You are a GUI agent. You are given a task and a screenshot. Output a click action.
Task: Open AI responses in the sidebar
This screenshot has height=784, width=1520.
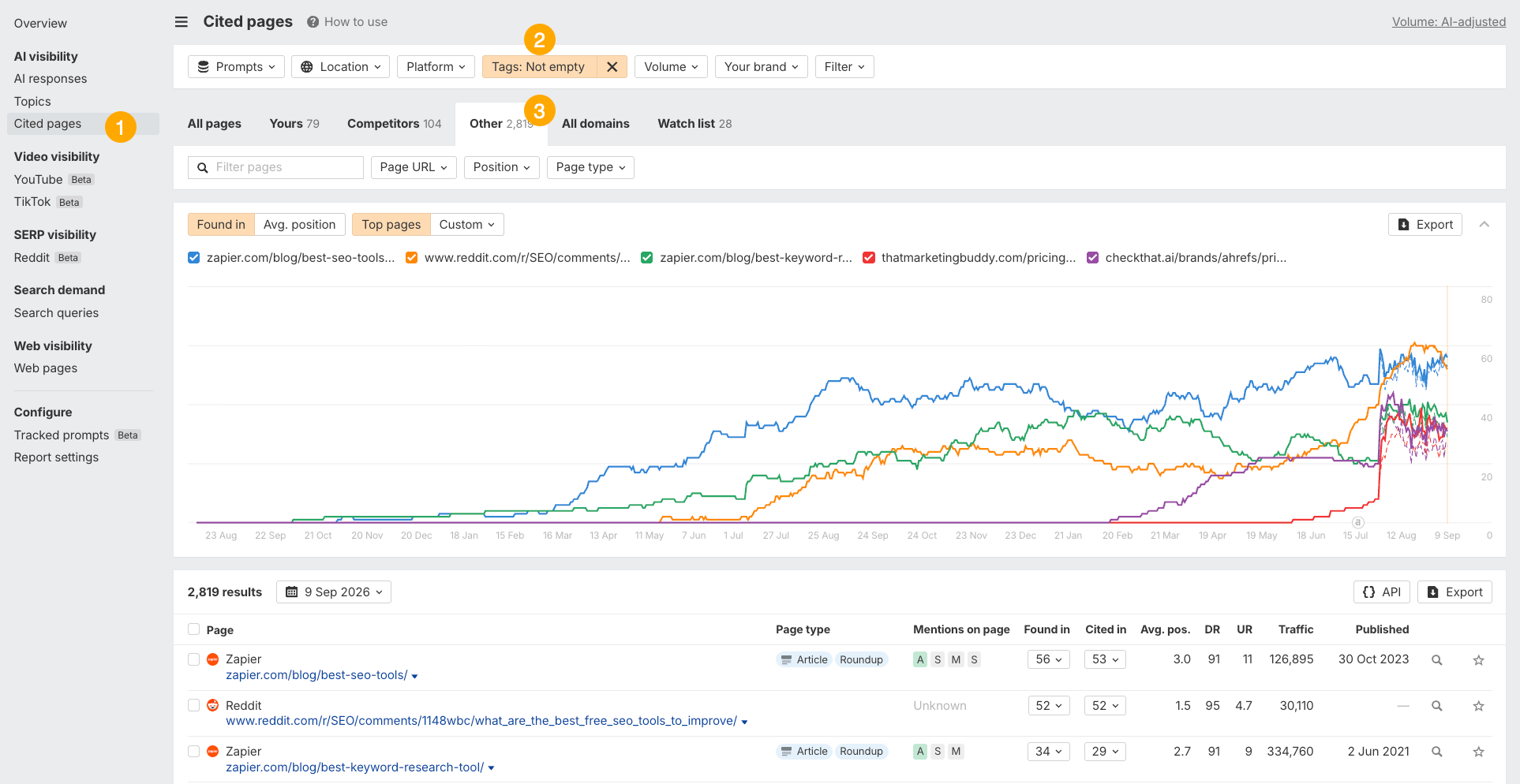click(51, 79)
